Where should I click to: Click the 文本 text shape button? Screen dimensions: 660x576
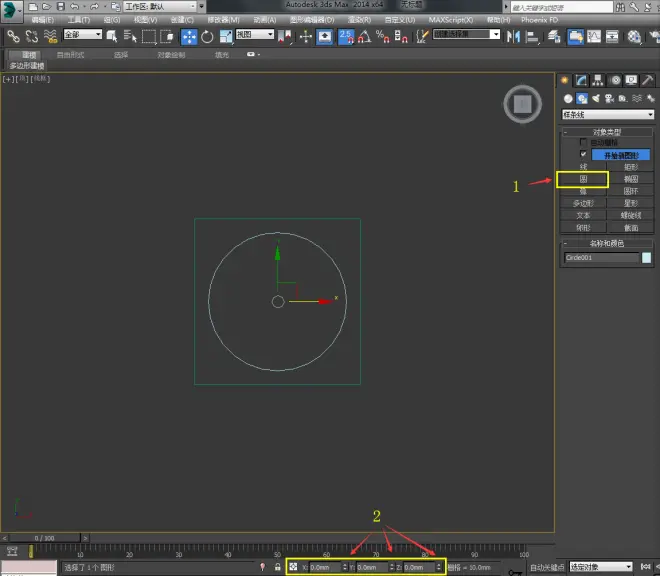point(583,216)
